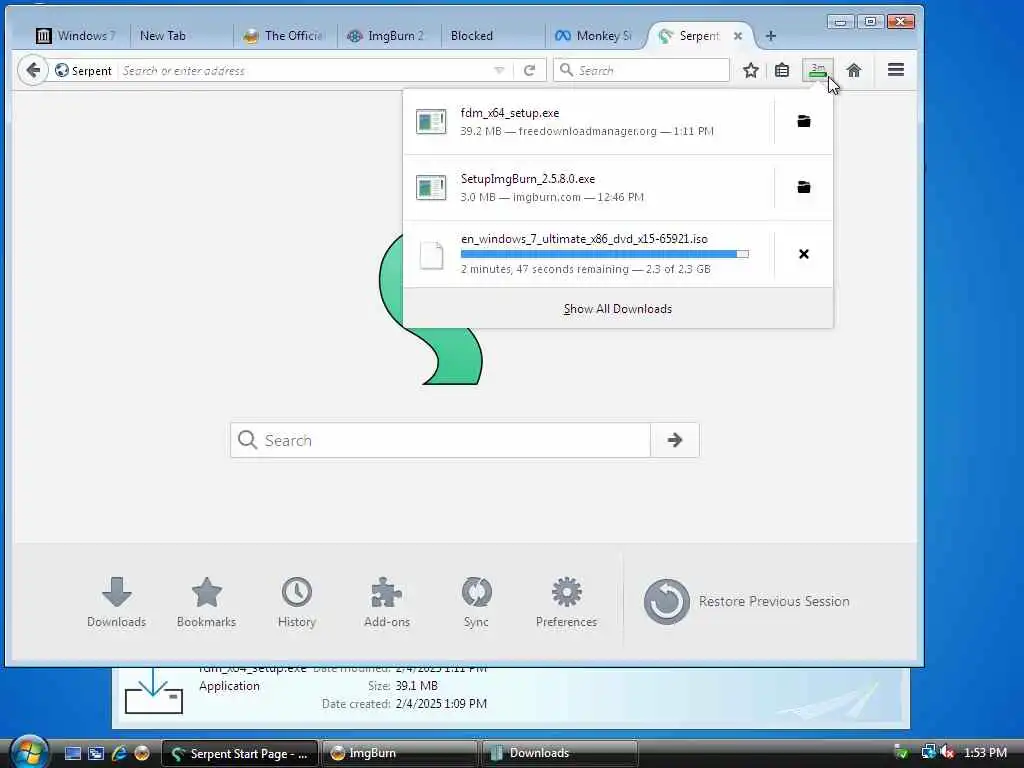Switch to The Official tab

[285, 36]
